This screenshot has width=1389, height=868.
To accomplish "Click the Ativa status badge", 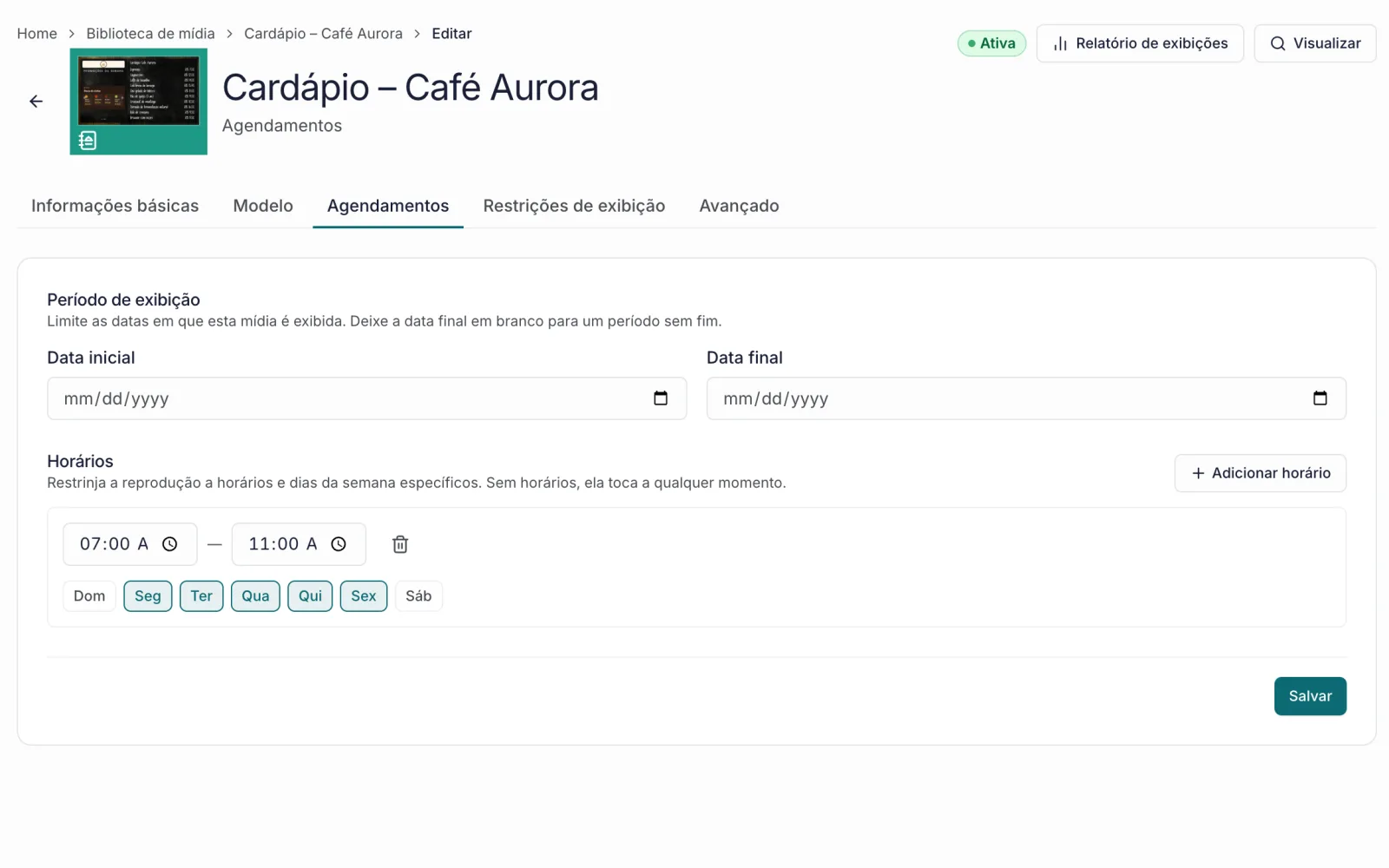I will (x=991, y=43).
